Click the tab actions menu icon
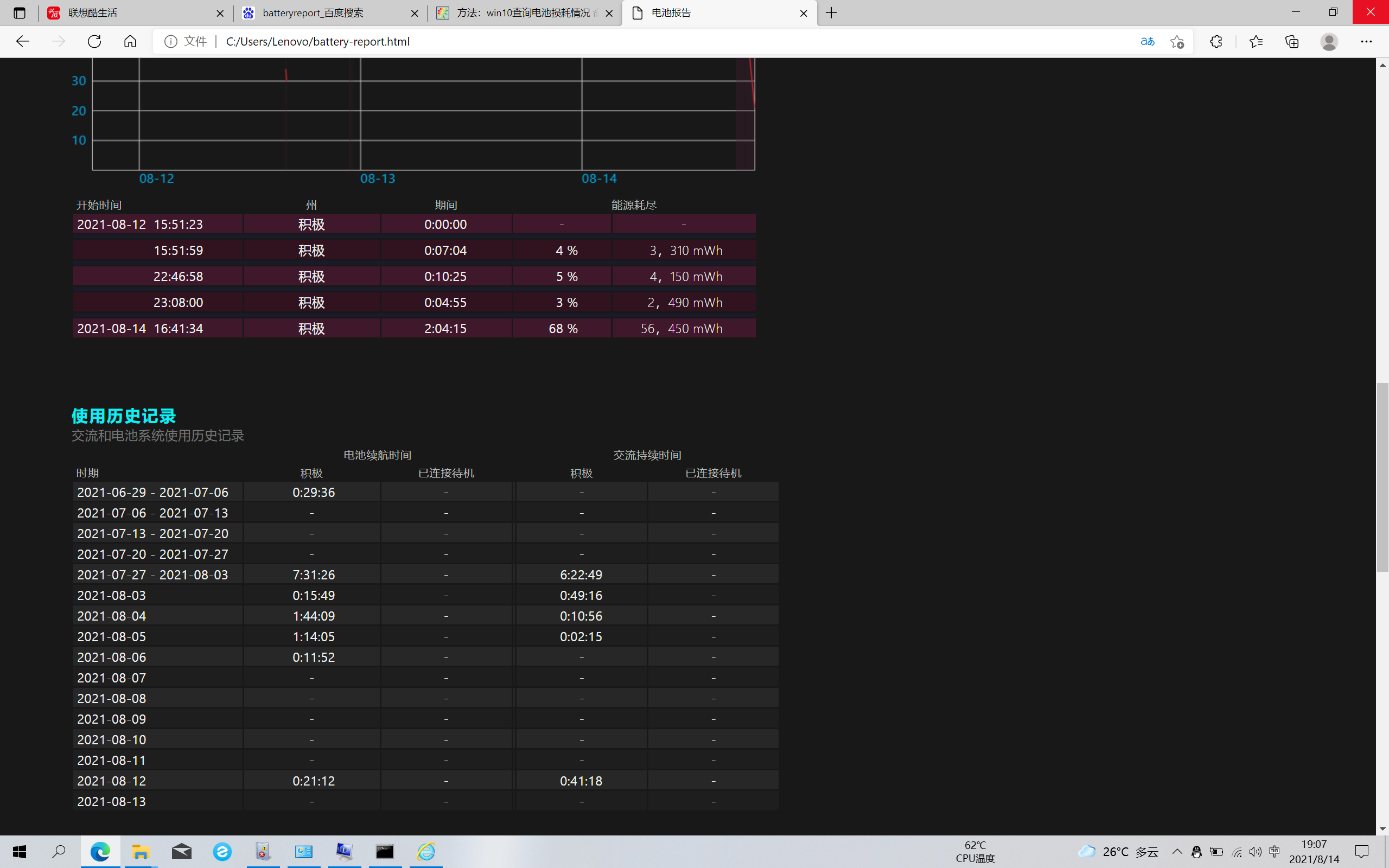1389x868 pixels. pos(20,12)
